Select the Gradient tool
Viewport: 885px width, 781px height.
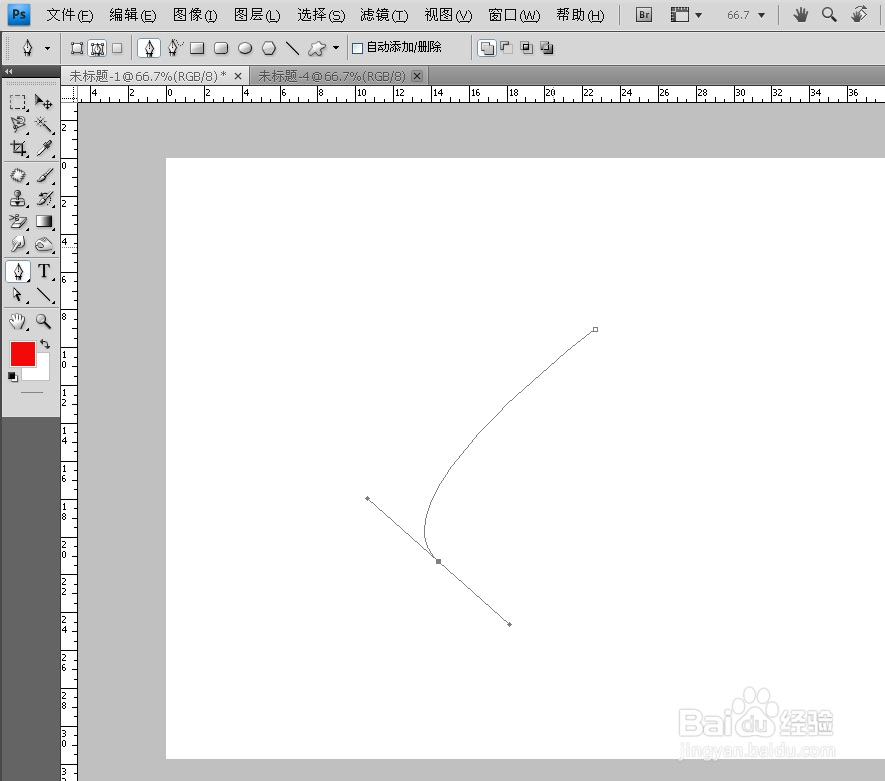coord(44,221)
